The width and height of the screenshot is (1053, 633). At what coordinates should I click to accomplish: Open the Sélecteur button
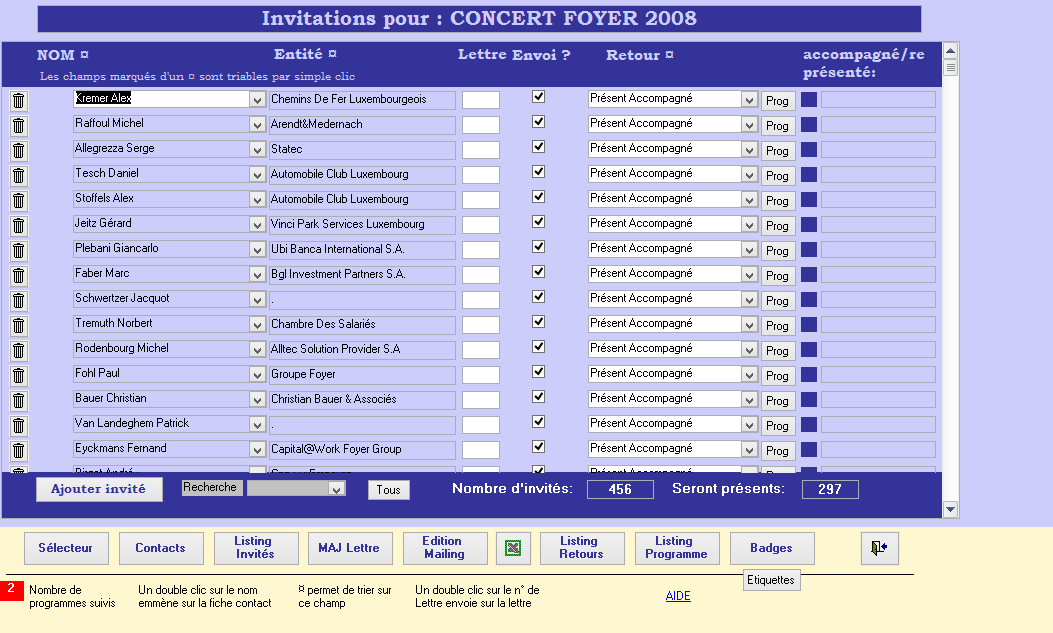[x=66, y=548]
